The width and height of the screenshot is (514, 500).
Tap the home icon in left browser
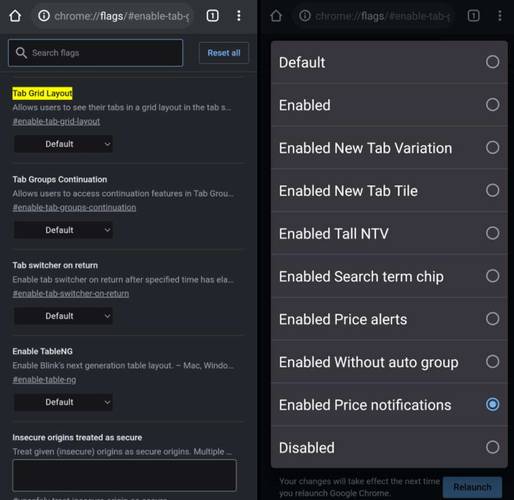(x=15, y=16)
